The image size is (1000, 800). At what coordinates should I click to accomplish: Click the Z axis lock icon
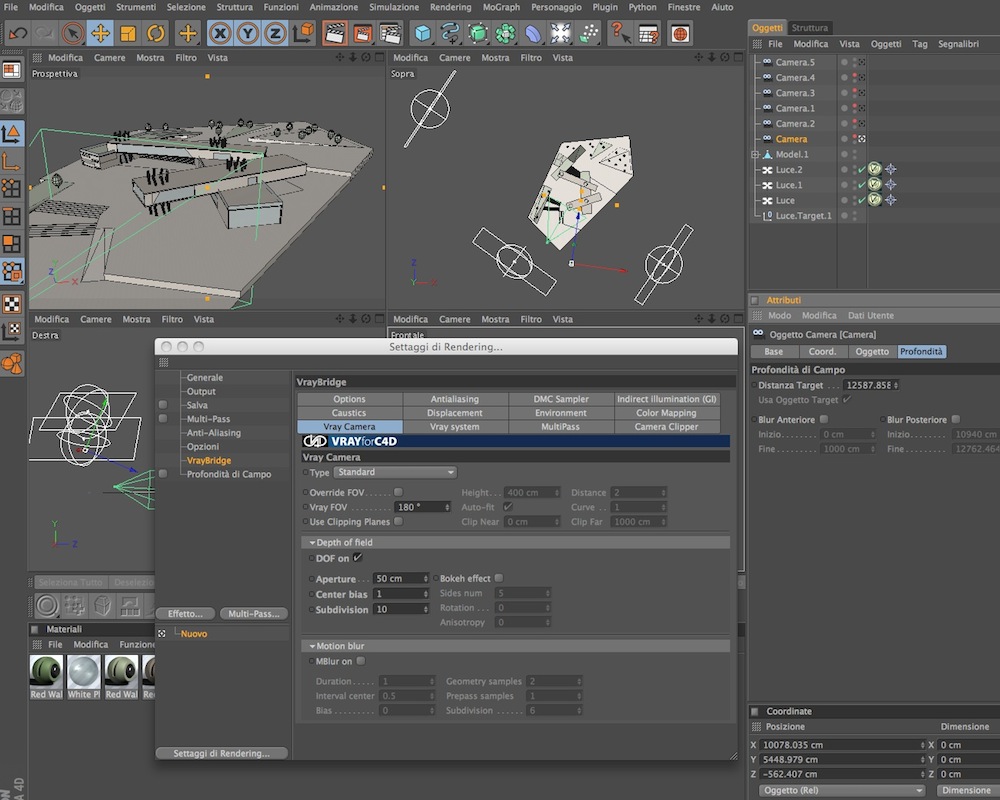pyautogui.click(x=275, y=33)
